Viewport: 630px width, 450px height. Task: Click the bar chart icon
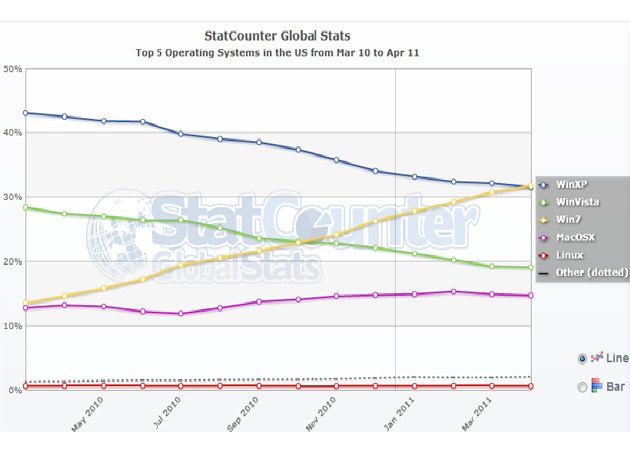(x=597, y=387)
